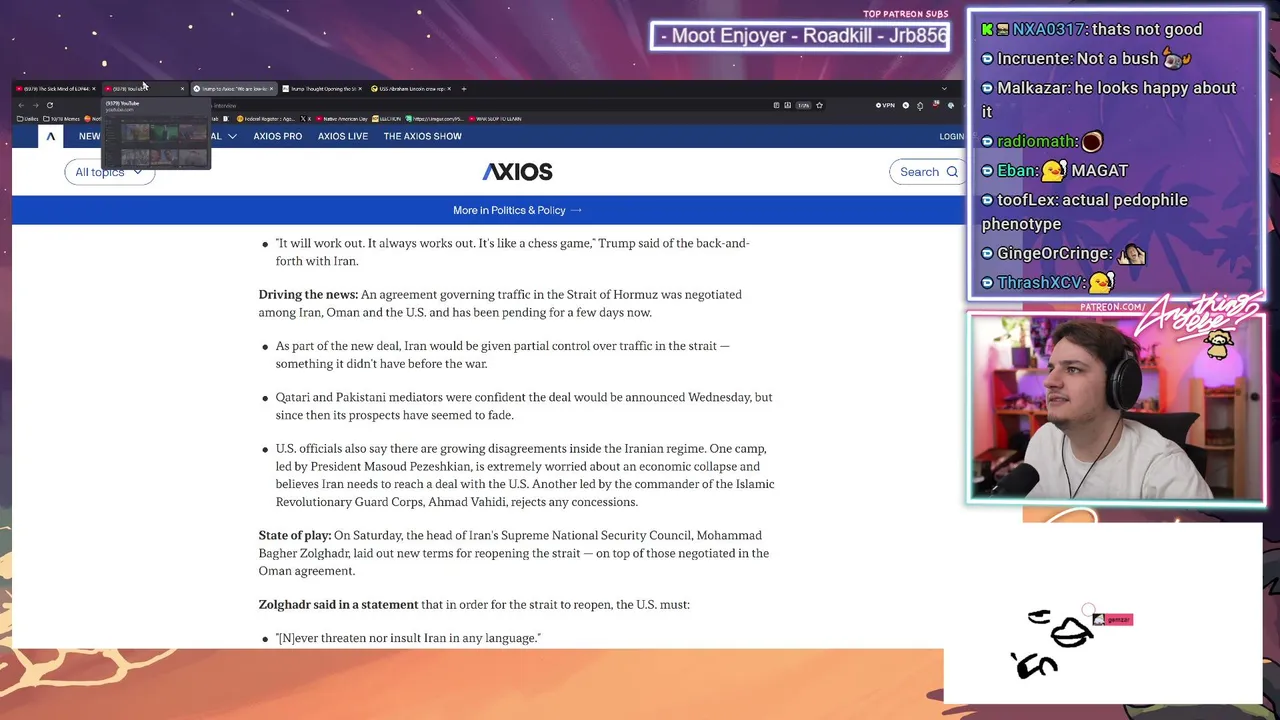Viewport: 1280px width, 720px height.
Task: Click the extensions puzzle icon in toolbar
Action: tap(920, 105)
